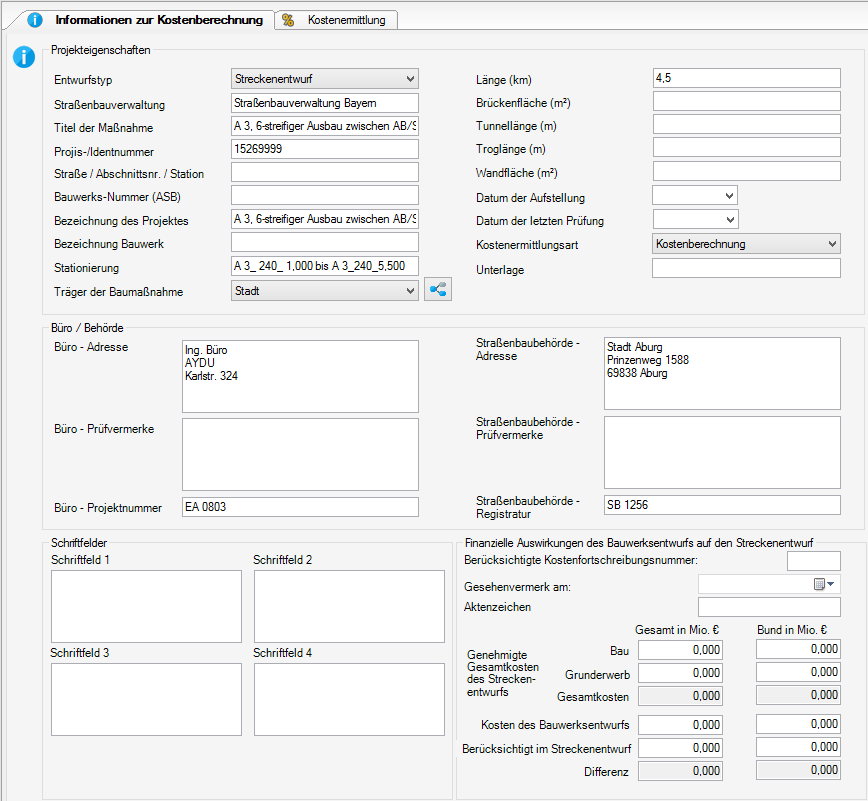The width and height of the screenshot is (868, 801).
Task: Click the Bezeichnung des Projektes field
Action: click(324, 219)
